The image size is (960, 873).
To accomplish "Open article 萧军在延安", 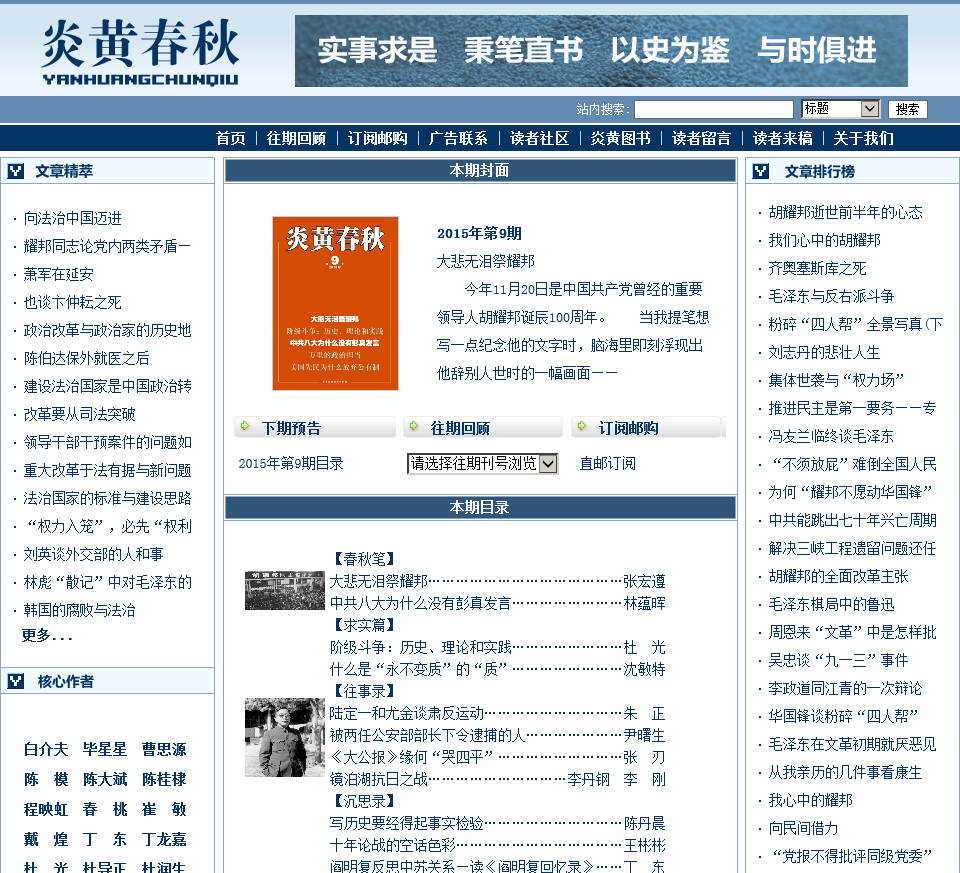I will coord(58,274).
